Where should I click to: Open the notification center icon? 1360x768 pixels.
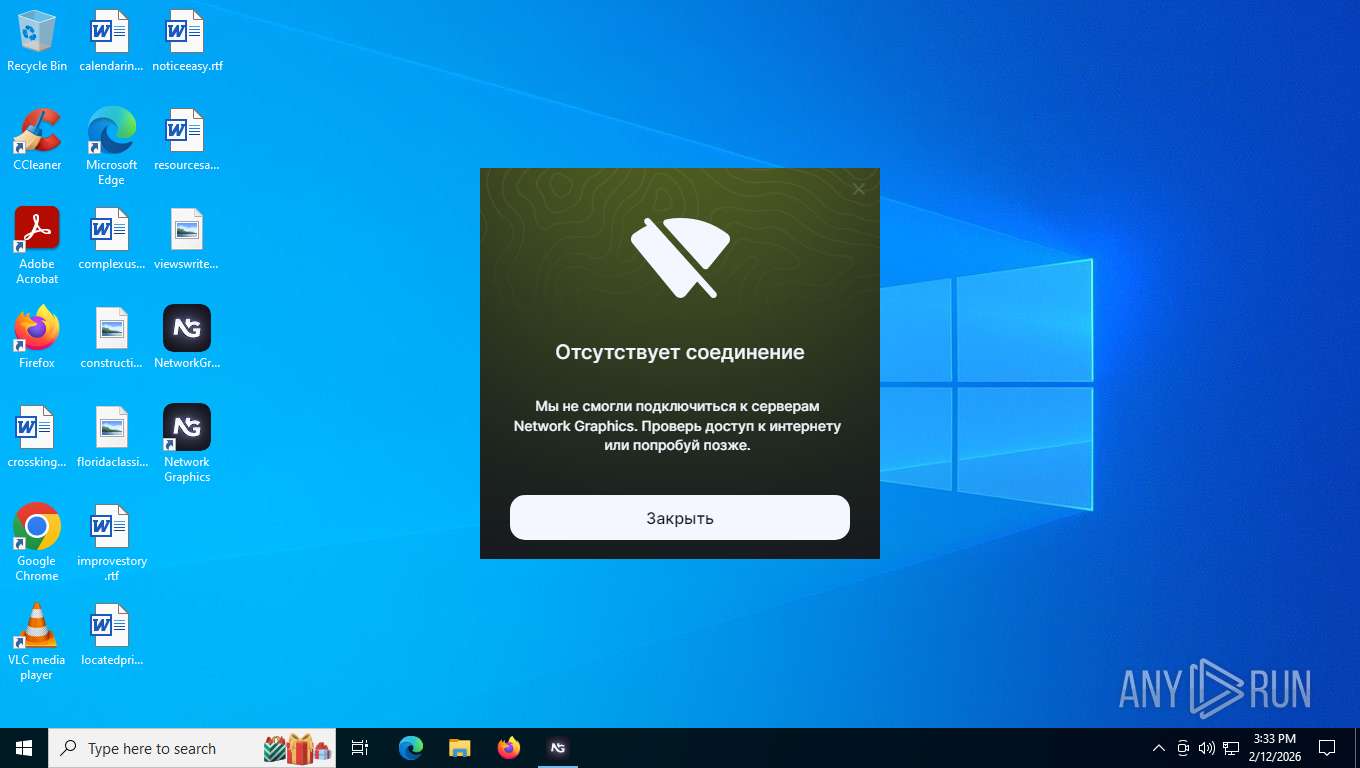(1327, 748)
